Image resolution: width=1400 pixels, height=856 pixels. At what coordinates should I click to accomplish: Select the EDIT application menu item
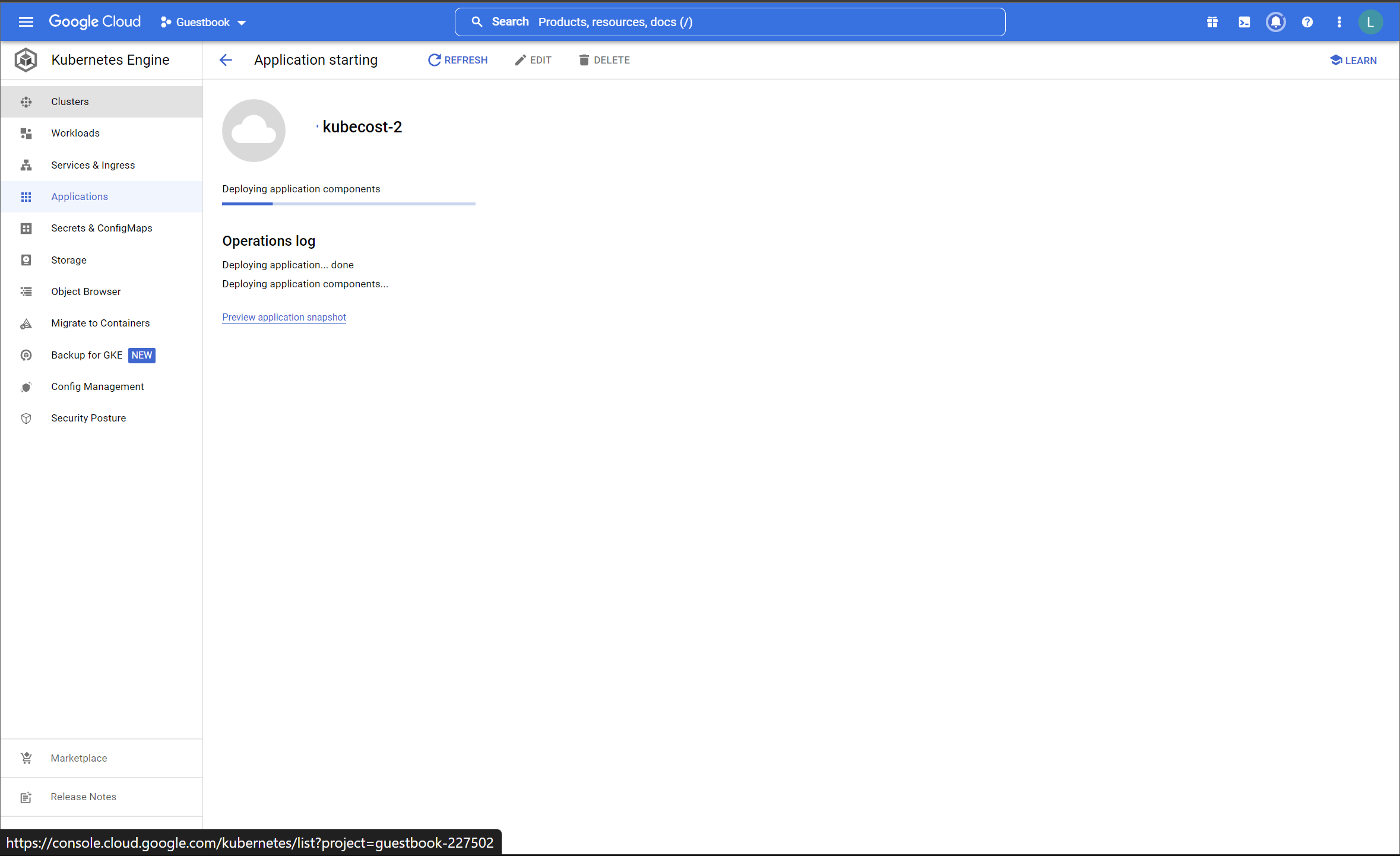click(533, 60)
